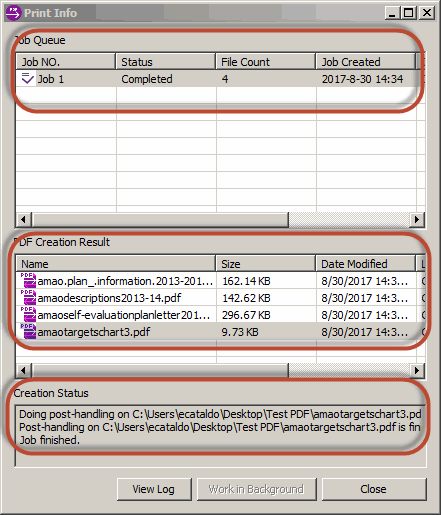
Task: Click the 142.62 KB size cell
Action: pyautogui.click(x=246, y=298)
